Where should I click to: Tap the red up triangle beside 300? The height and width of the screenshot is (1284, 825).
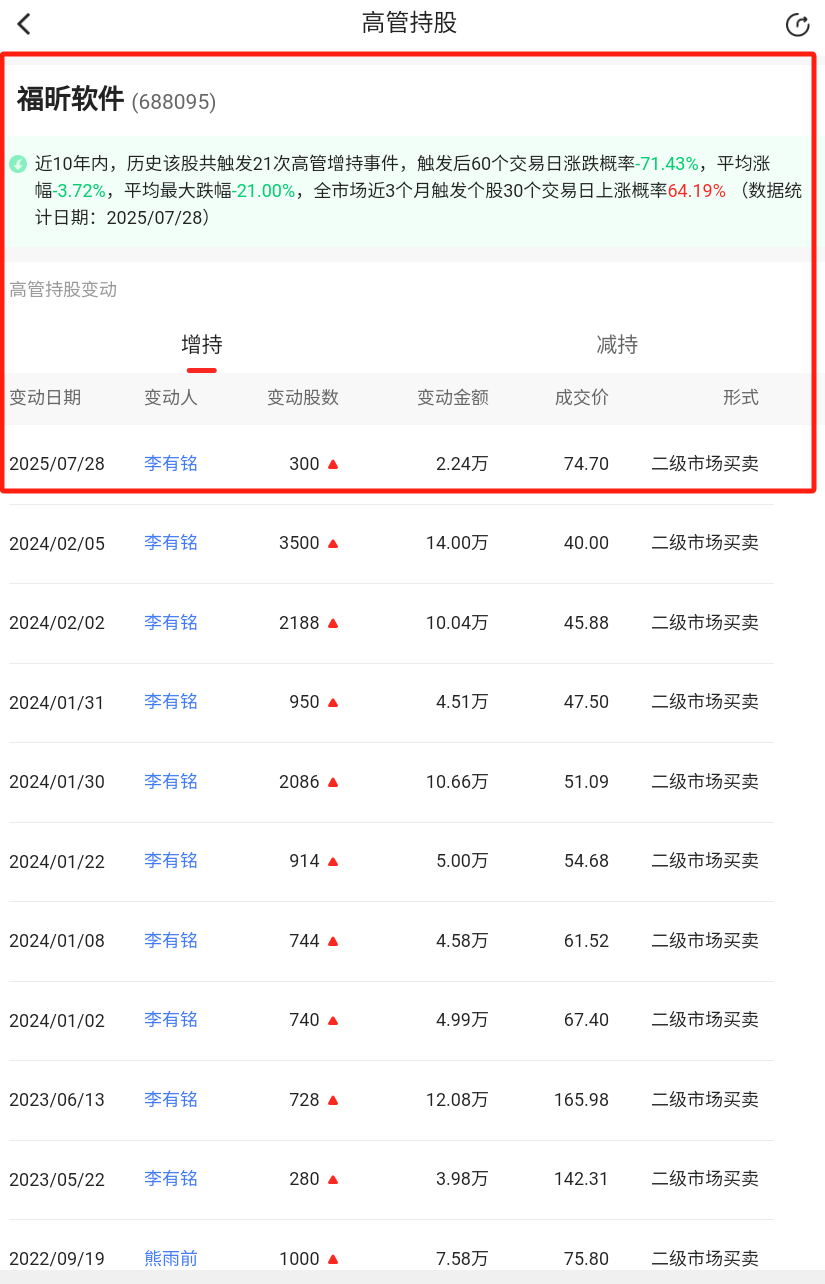pos(333,464)
